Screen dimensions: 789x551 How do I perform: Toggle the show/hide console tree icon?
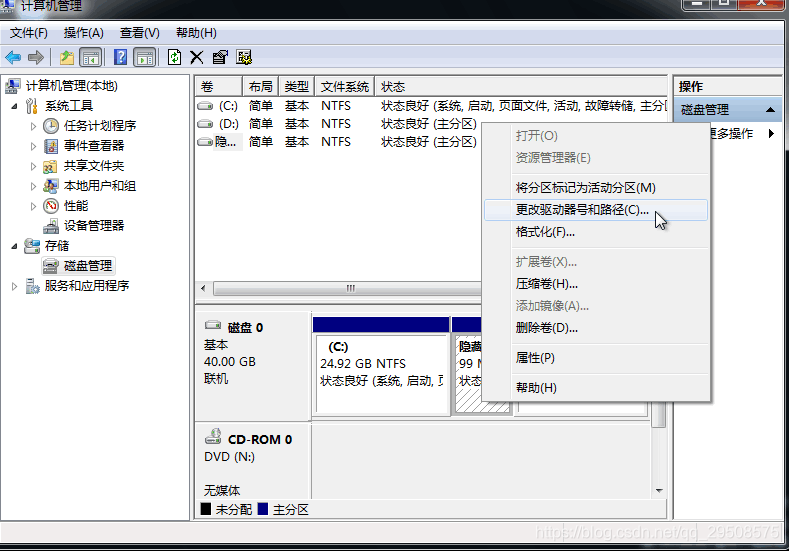click(91, 57)
